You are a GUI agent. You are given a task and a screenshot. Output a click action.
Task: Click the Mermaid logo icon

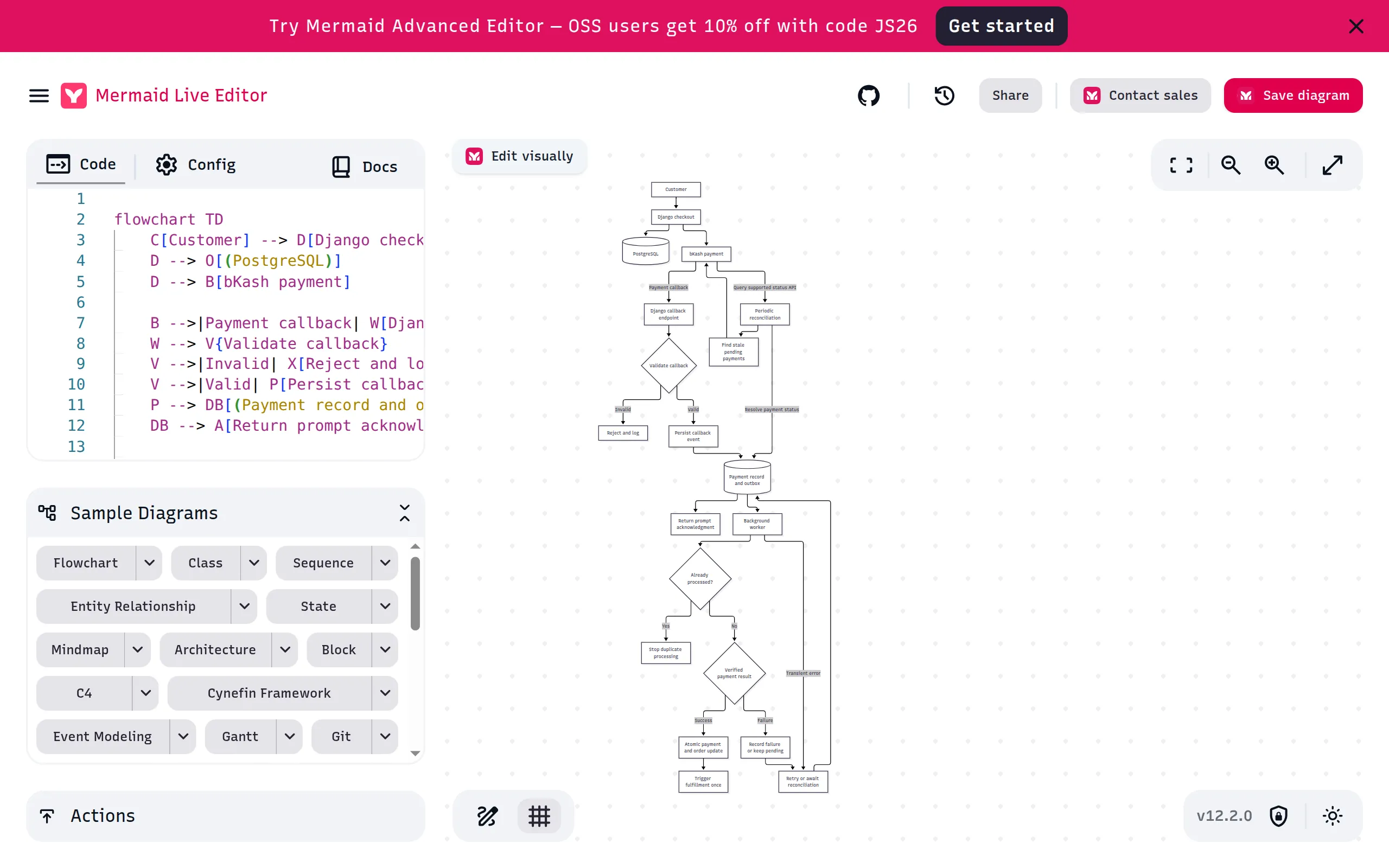[x=74, y=95]
